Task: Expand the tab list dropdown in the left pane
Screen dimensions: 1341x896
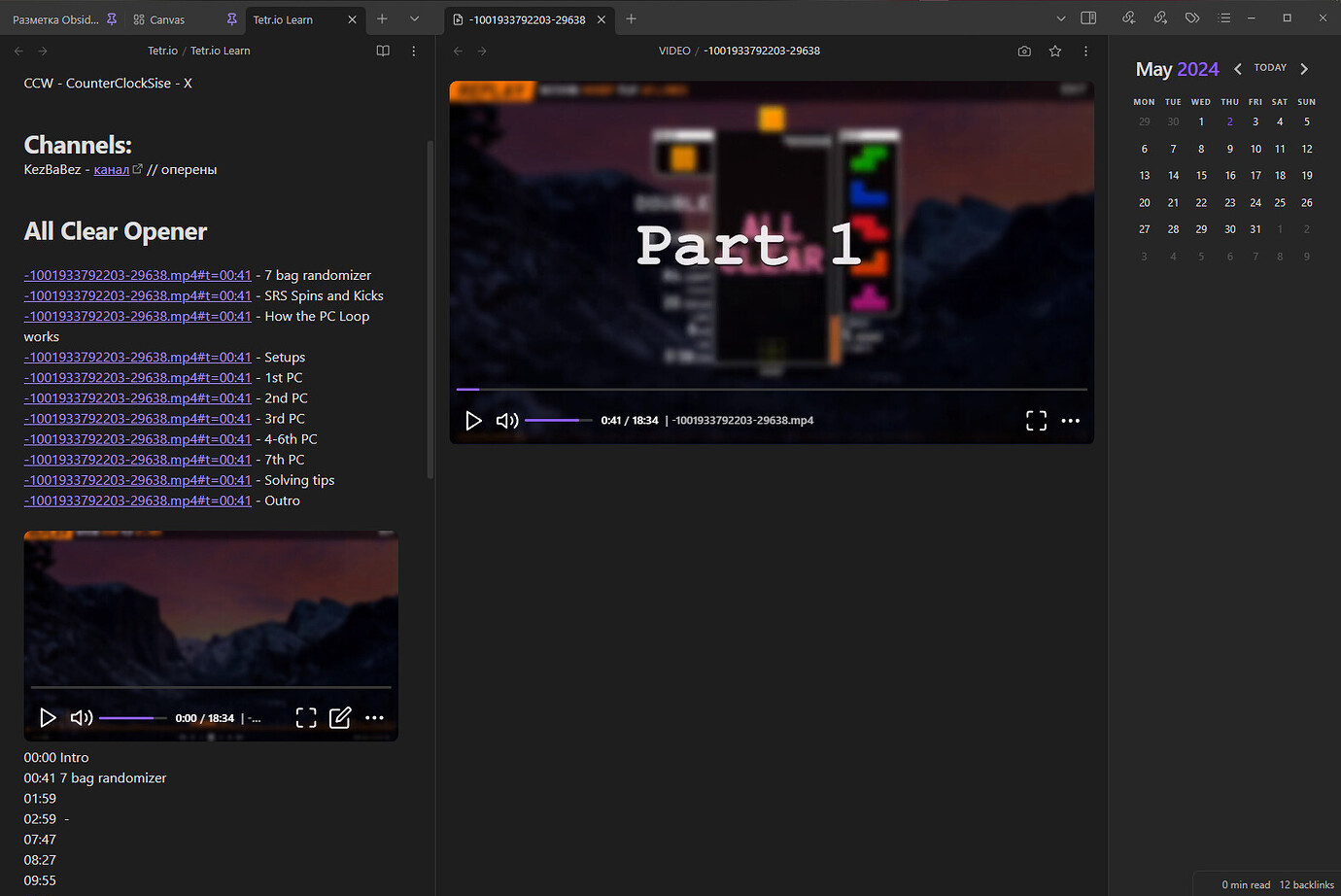Action: [x=414, y=18]
